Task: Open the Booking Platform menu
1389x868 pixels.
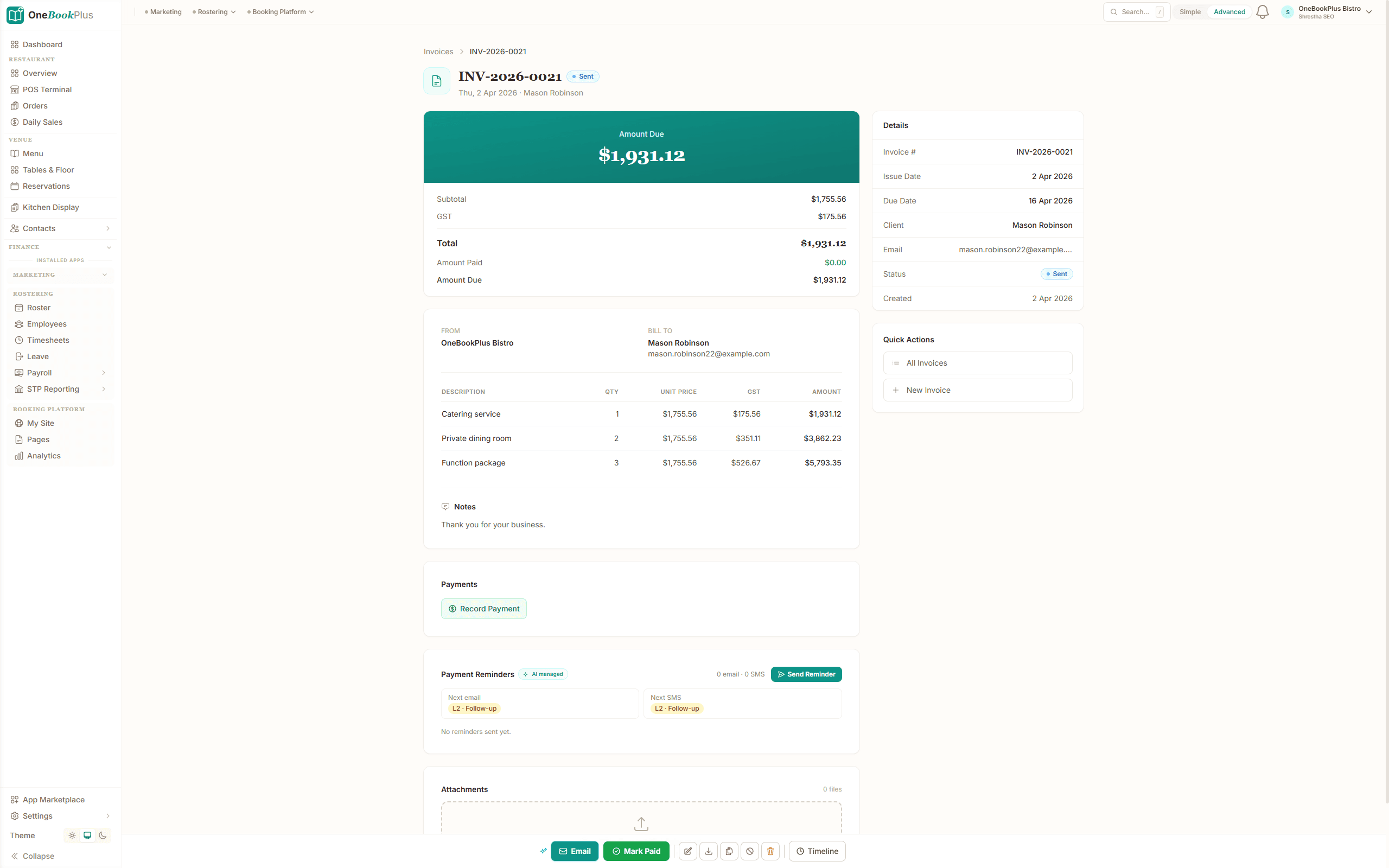Action: [280, 11]
